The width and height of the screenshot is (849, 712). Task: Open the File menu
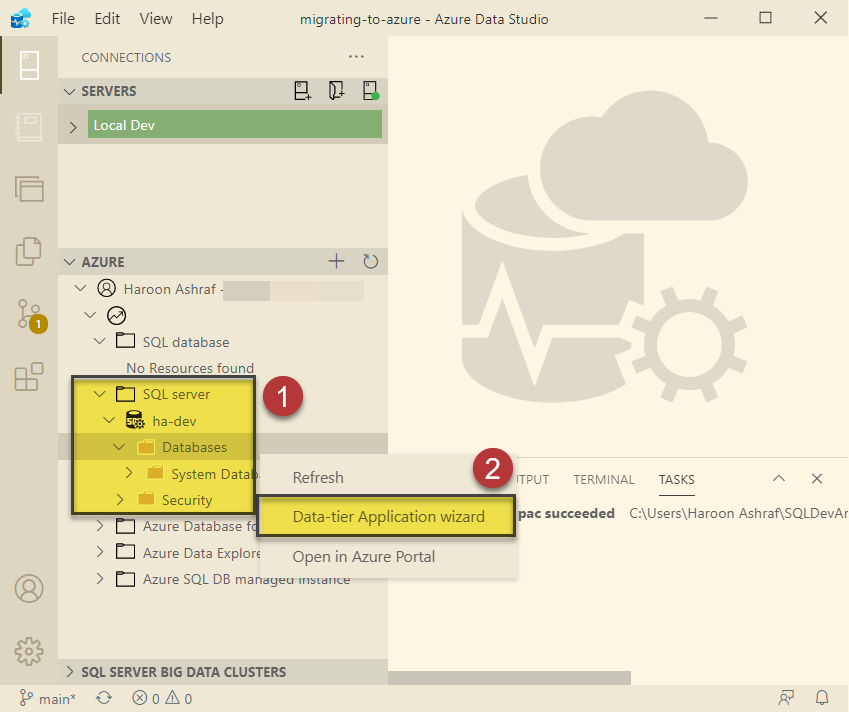[63, 19]
